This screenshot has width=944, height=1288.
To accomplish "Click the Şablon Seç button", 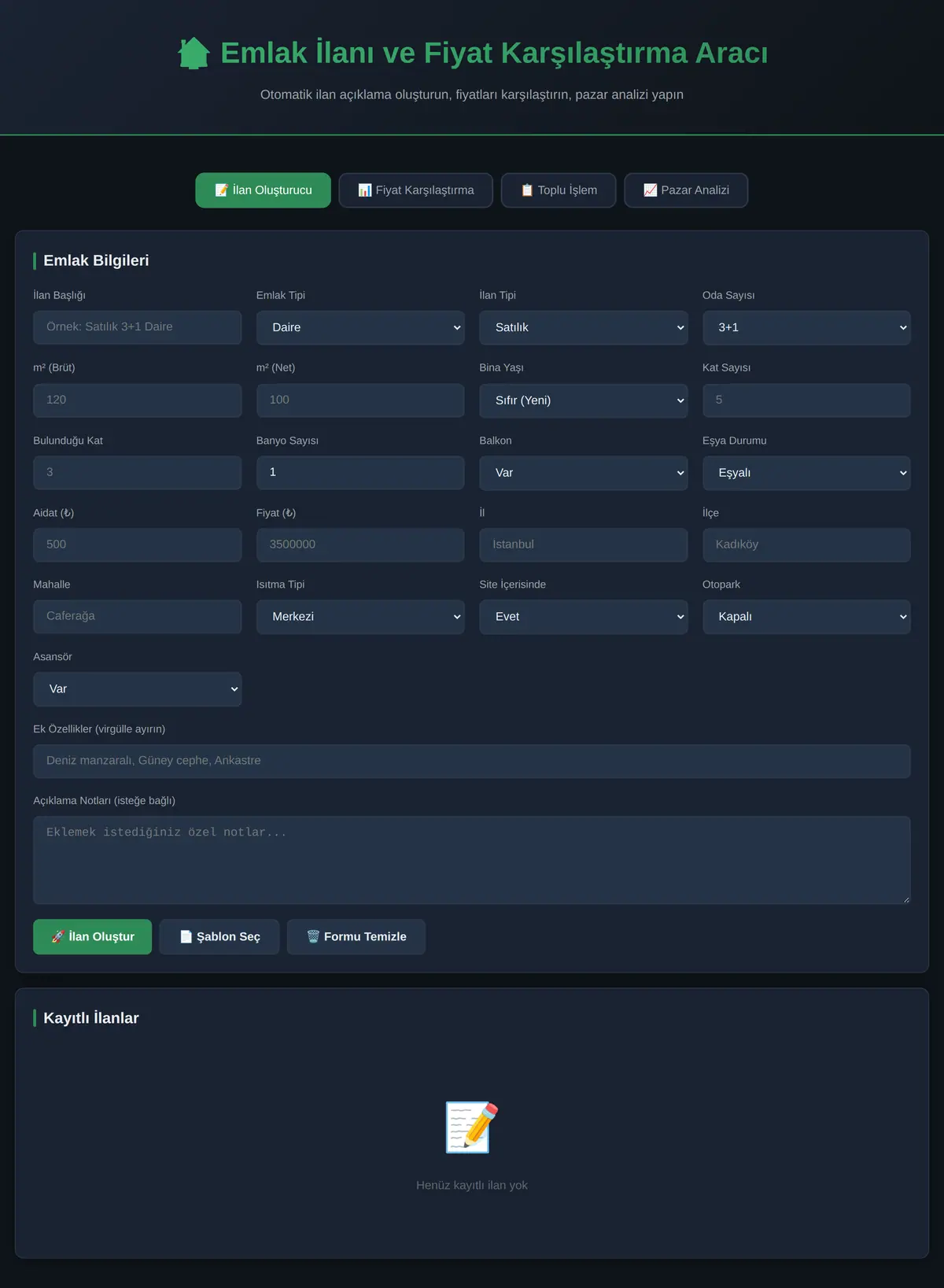I will click(x=219, y=937).
